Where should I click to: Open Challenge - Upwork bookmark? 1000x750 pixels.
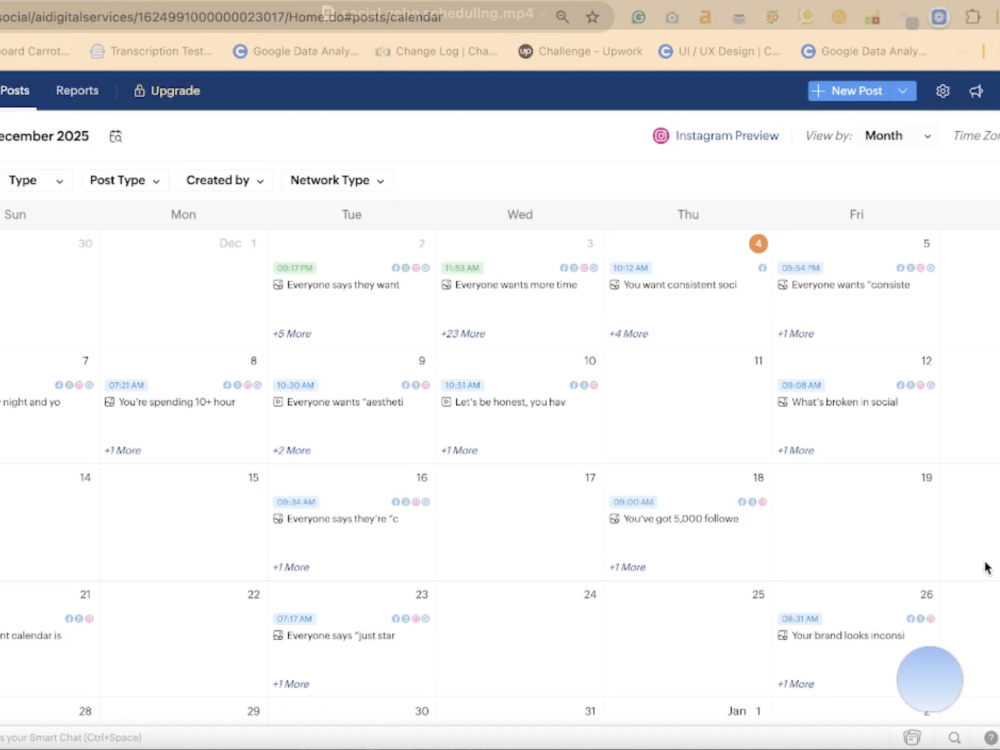tap(580, 51)
